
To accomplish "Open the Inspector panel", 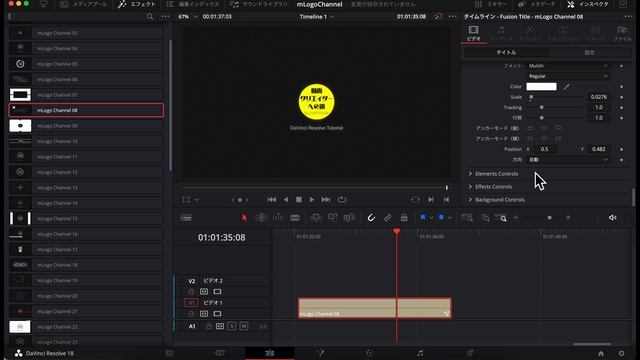I will point(587,4).
